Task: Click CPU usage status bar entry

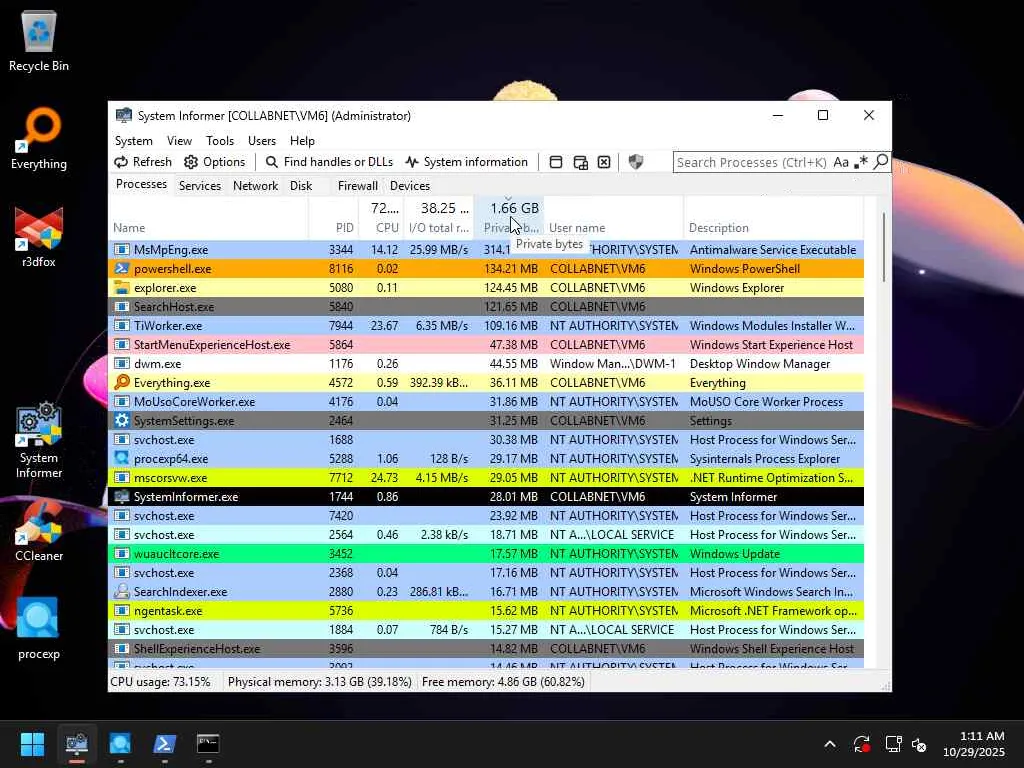Action: 161,682
